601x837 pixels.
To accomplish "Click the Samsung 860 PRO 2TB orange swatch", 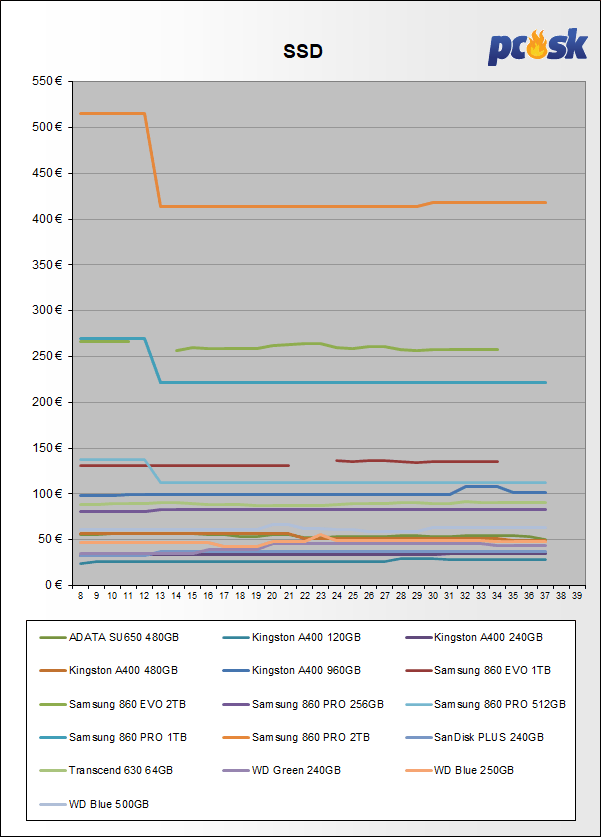I will [x=236, y=738].
